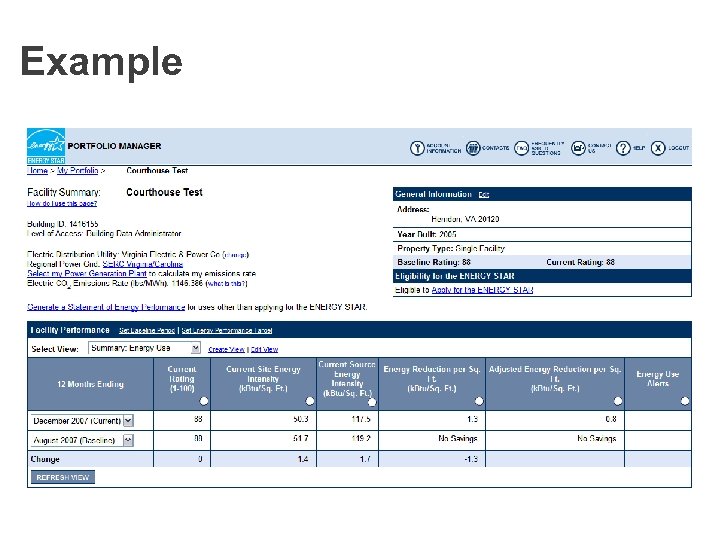Image resolution: width=720 pixels, height=540 pixels.
Task: Open the FAQ Frequently Asked Questions icon
Action: point(521,148)
